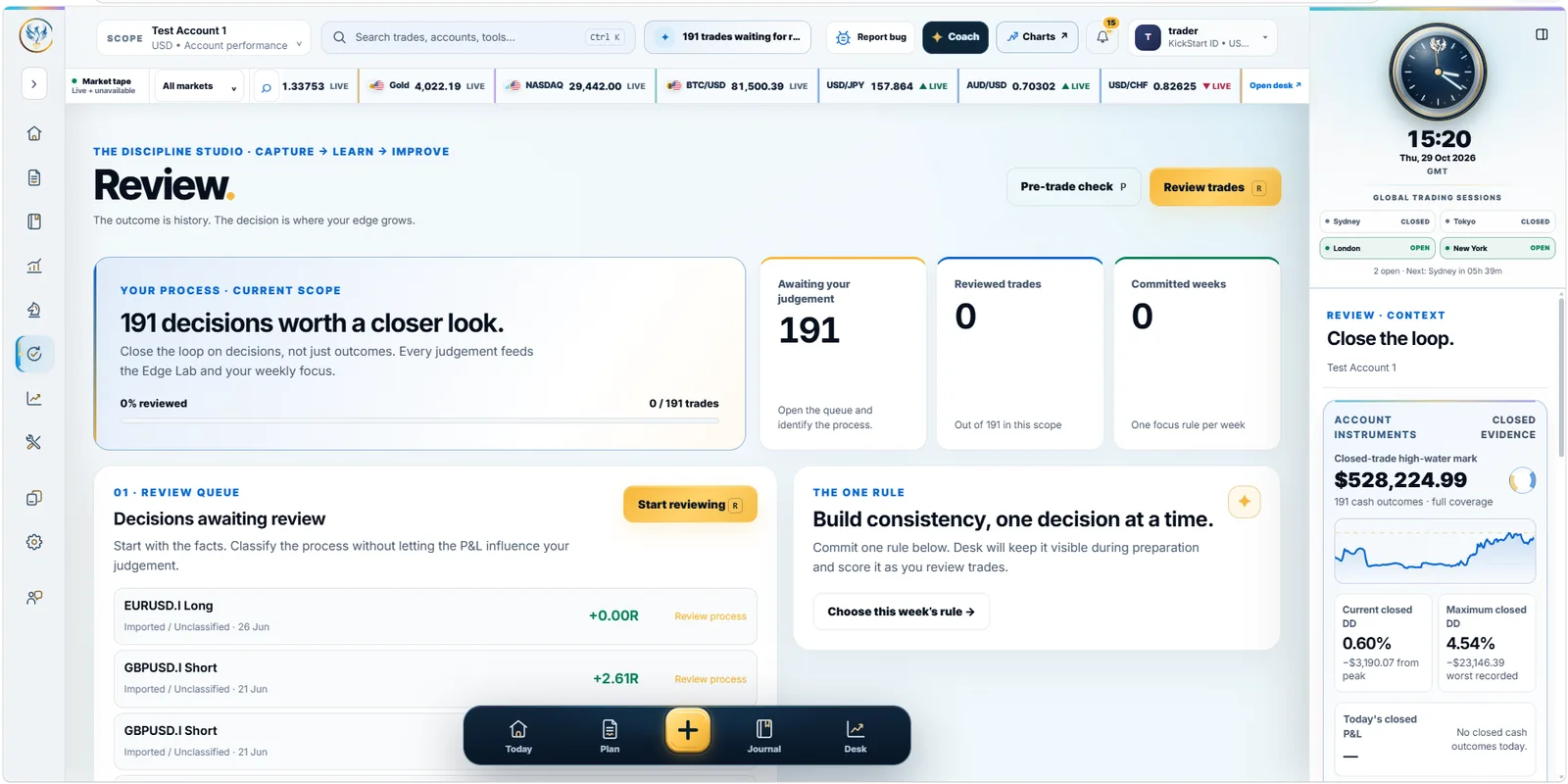Click Choose this week's rule

pyautogui.click(x=901, y=612)
